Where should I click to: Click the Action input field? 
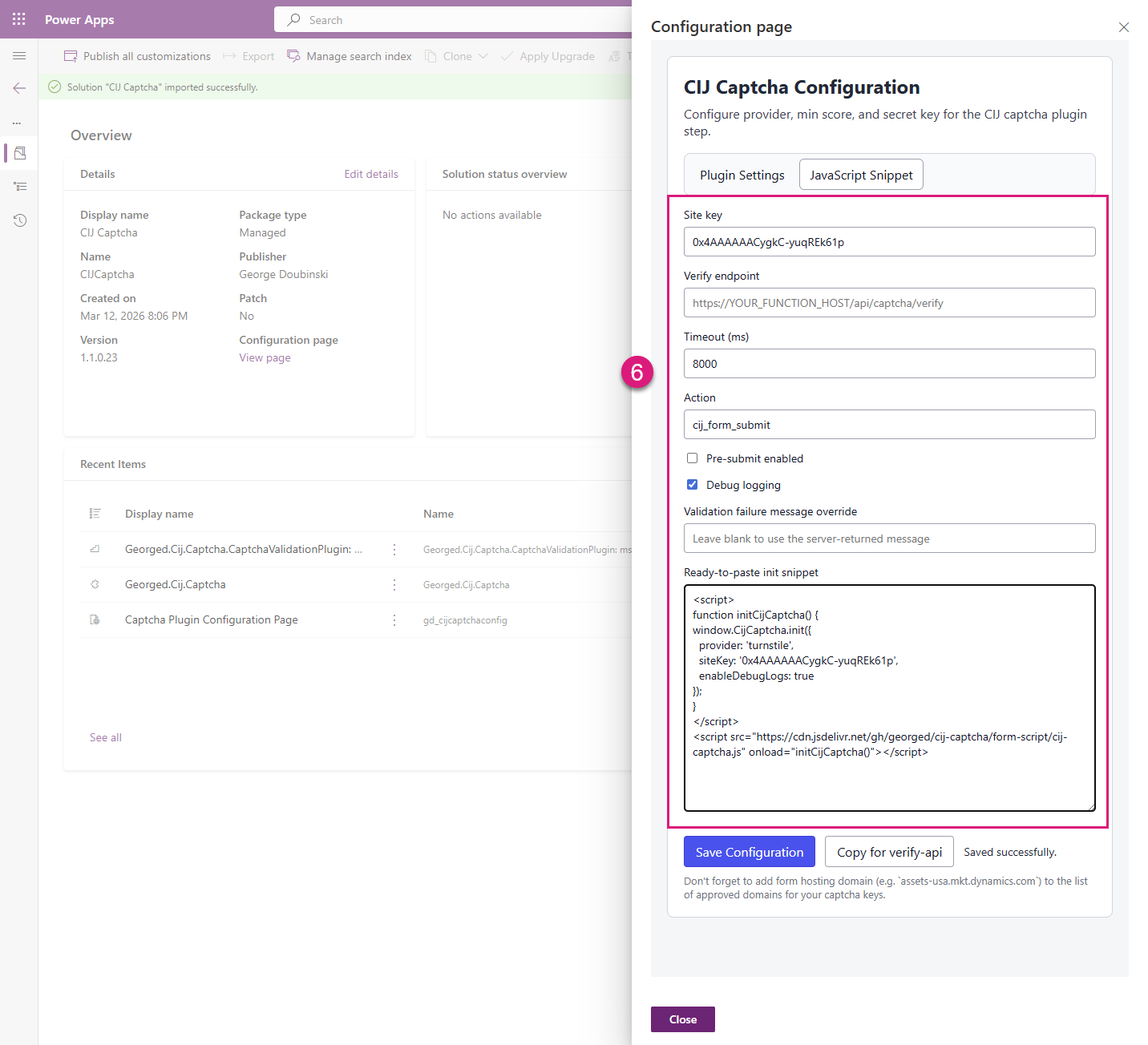coord(890,425)
